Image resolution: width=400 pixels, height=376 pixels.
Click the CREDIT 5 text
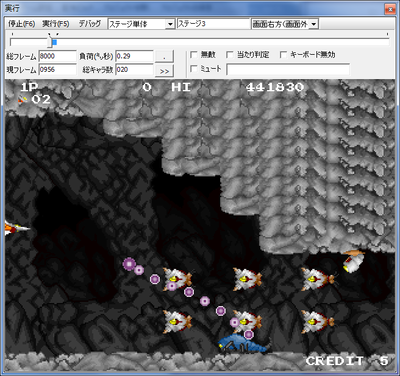[x=347, y=361]
